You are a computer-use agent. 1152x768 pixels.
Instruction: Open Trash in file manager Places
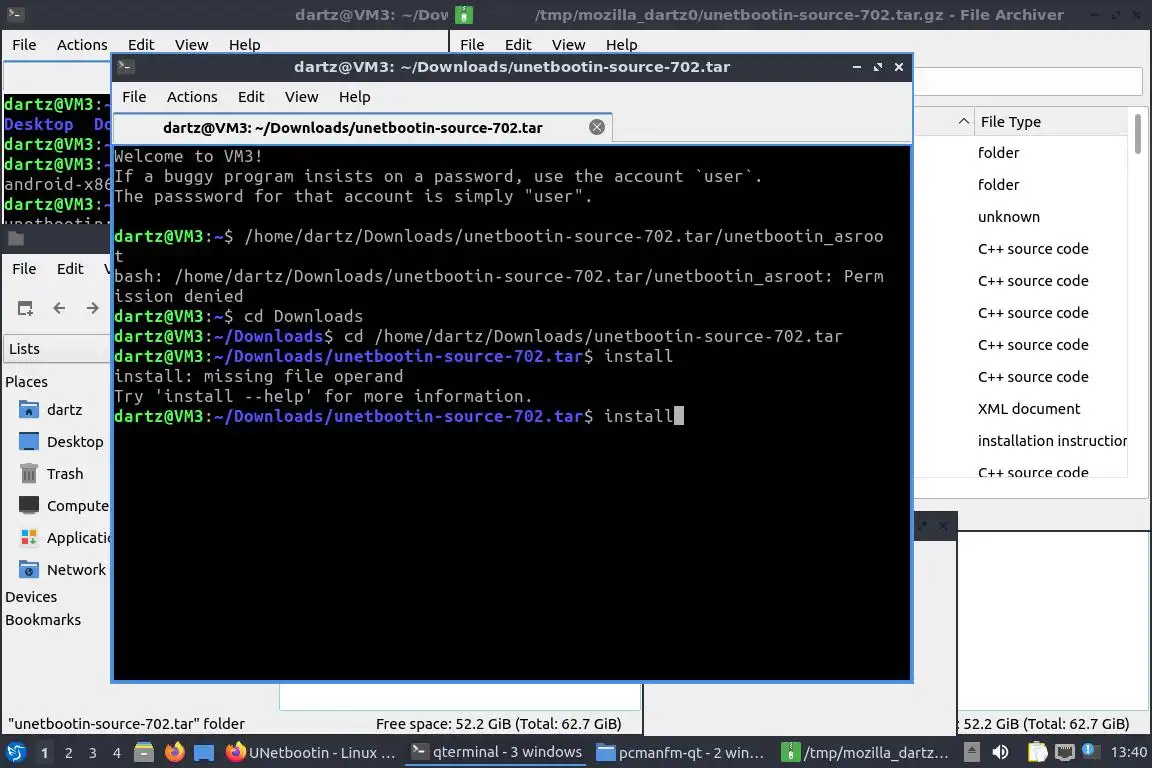65,474
